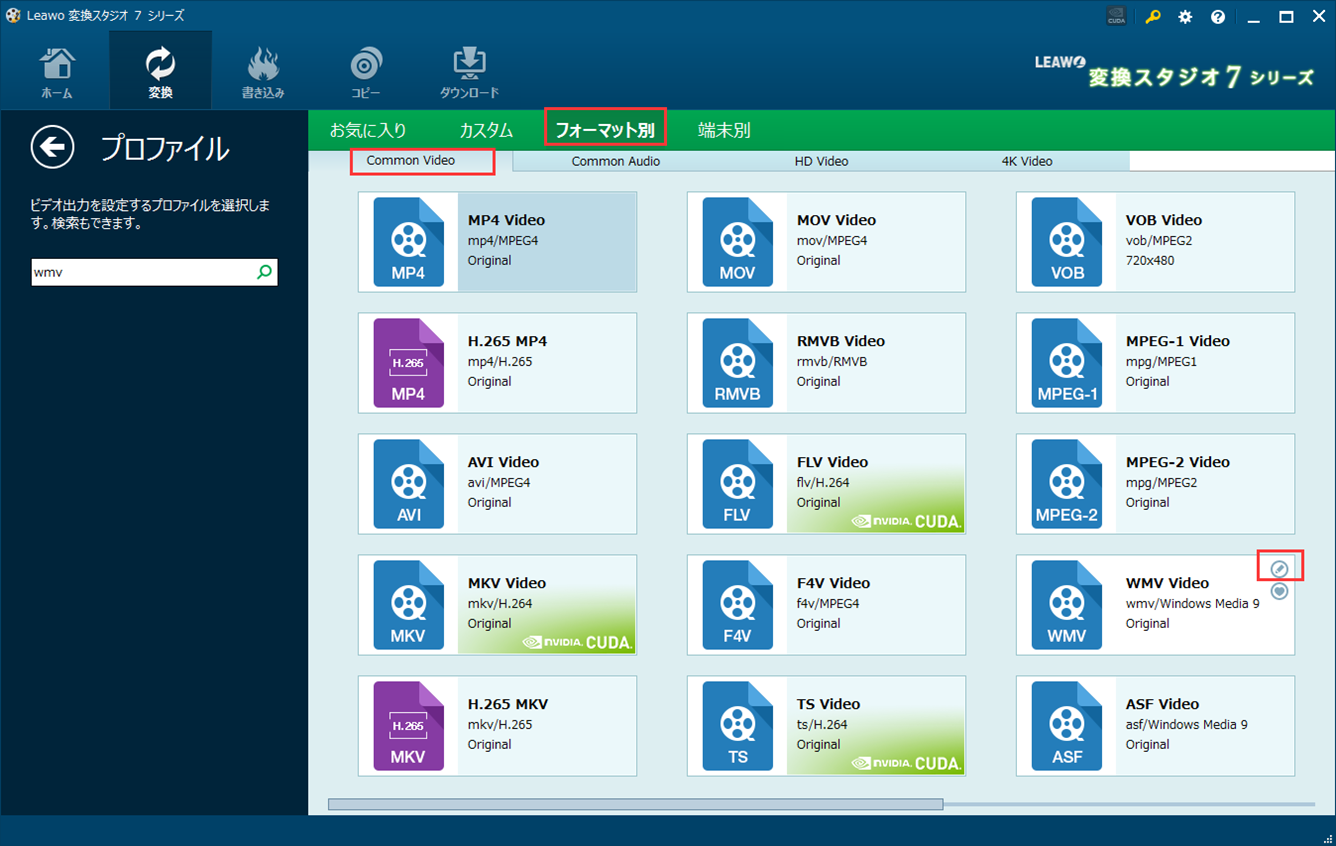Select the Common Audio sub-tab

coord(615,161)
